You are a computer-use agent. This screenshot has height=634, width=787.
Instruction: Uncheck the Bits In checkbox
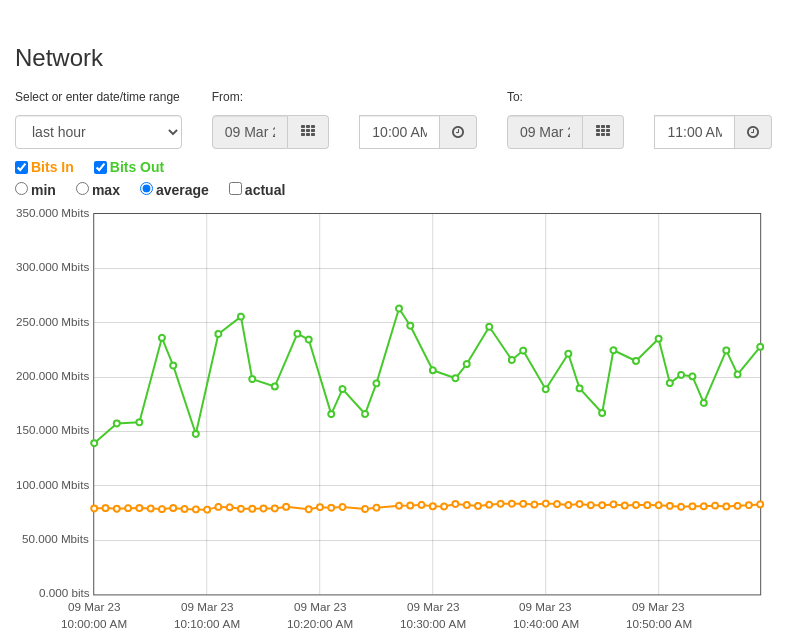click(22, 167)
